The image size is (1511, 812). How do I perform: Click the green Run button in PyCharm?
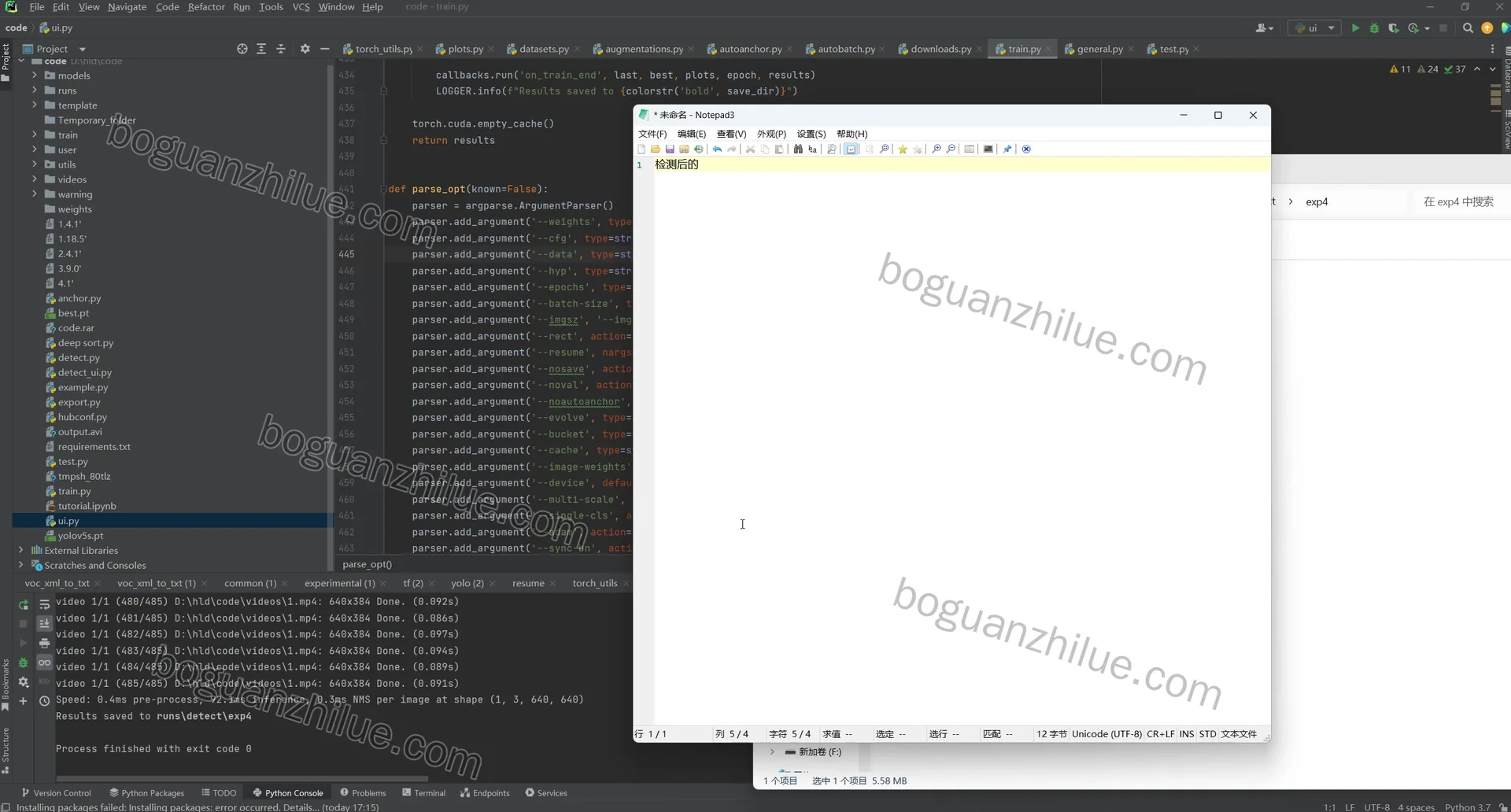tap(1355, 28)
